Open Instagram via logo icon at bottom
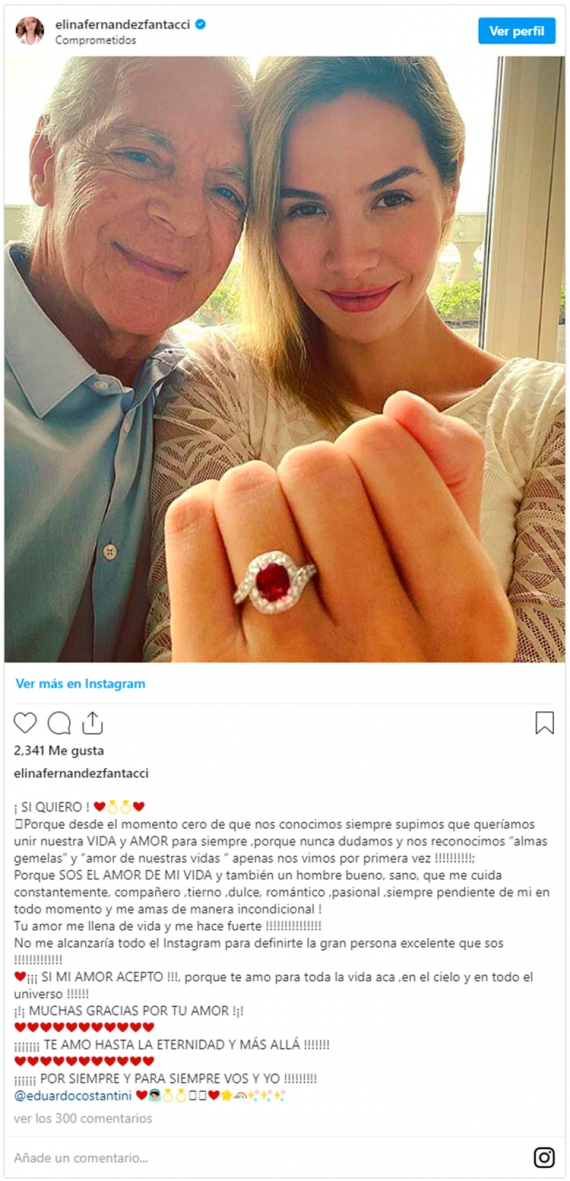 coord(544,1157)
